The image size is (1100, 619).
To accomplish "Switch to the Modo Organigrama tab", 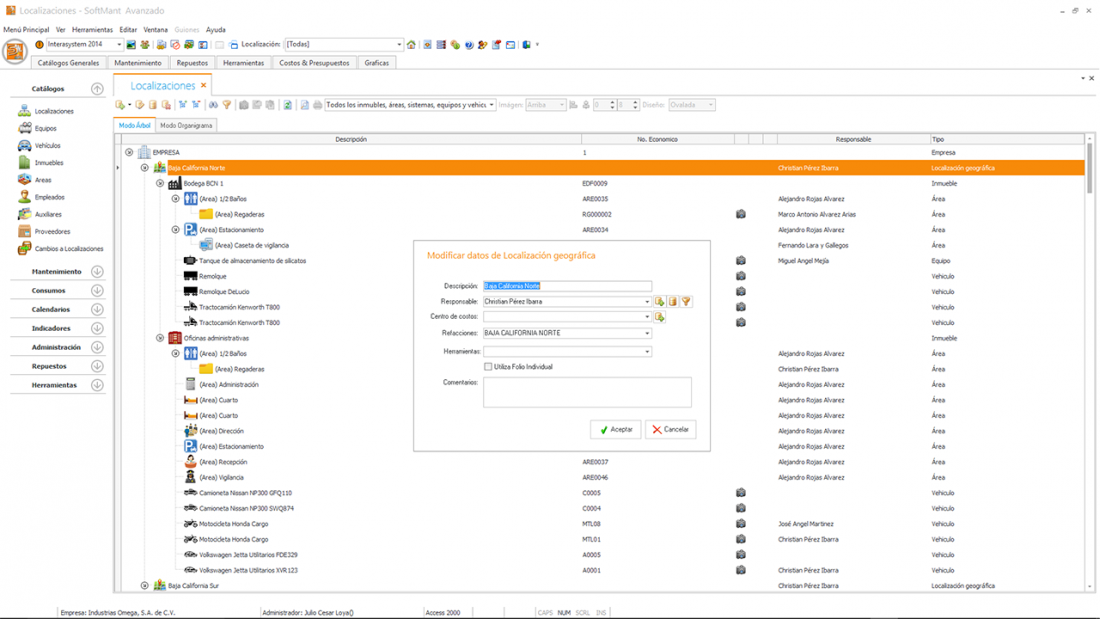I will (x=186, y=126).
